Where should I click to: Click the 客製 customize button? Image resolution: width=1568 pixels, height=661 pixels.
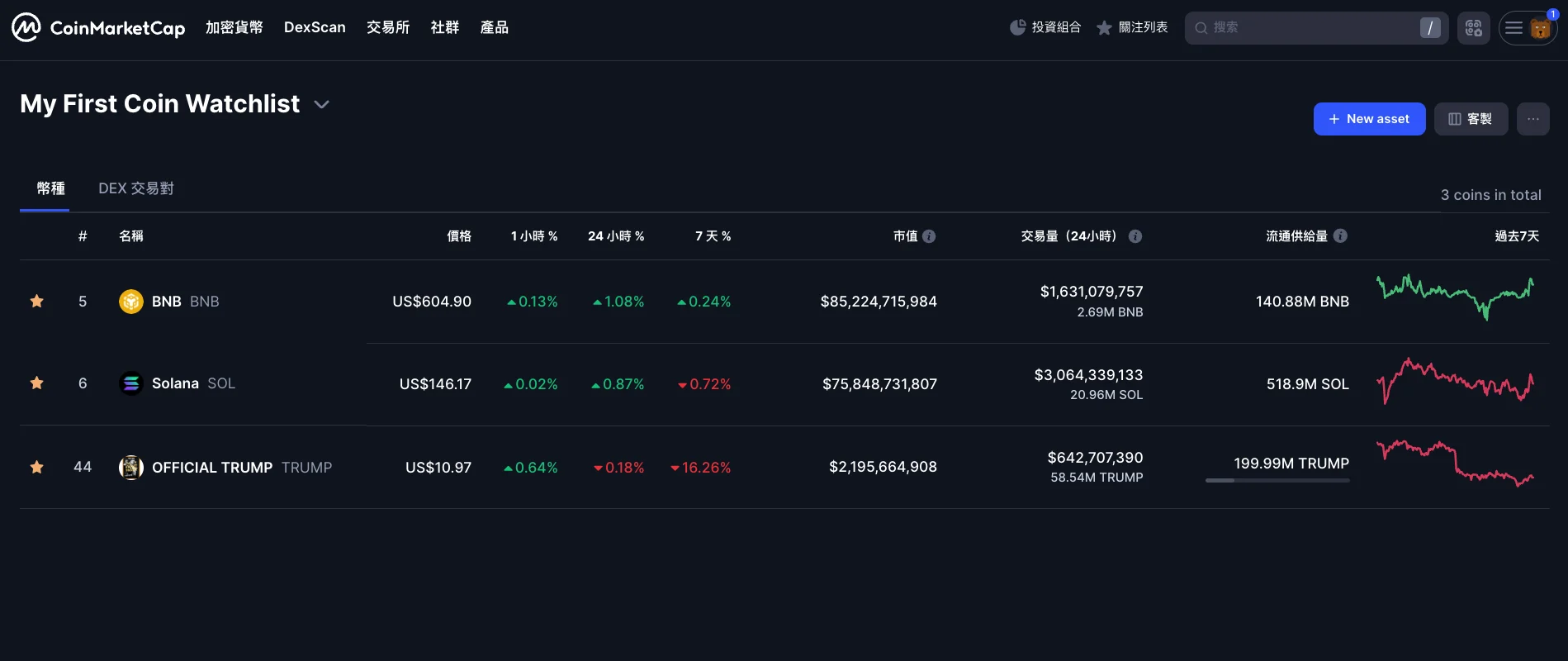pos(1471,119)
